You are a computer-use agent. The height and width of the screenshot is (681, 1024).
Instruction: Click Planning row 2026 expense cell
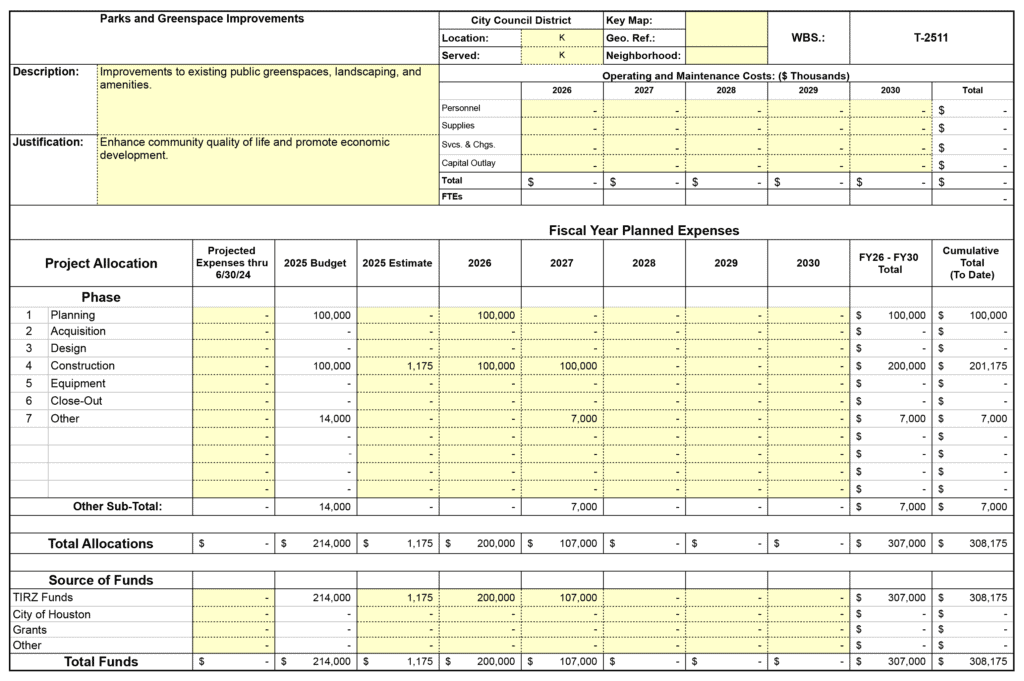[479, 315]
